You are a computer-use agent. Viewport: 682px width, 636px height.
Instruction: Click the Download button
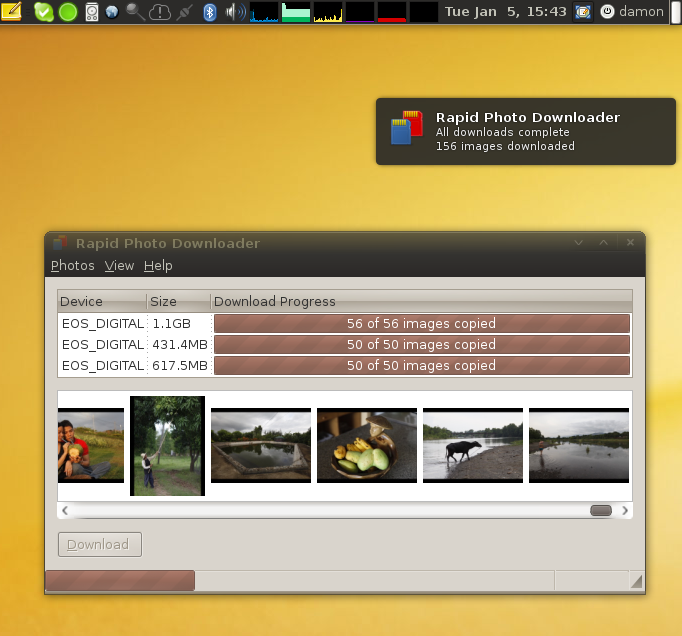click(99, 544)
